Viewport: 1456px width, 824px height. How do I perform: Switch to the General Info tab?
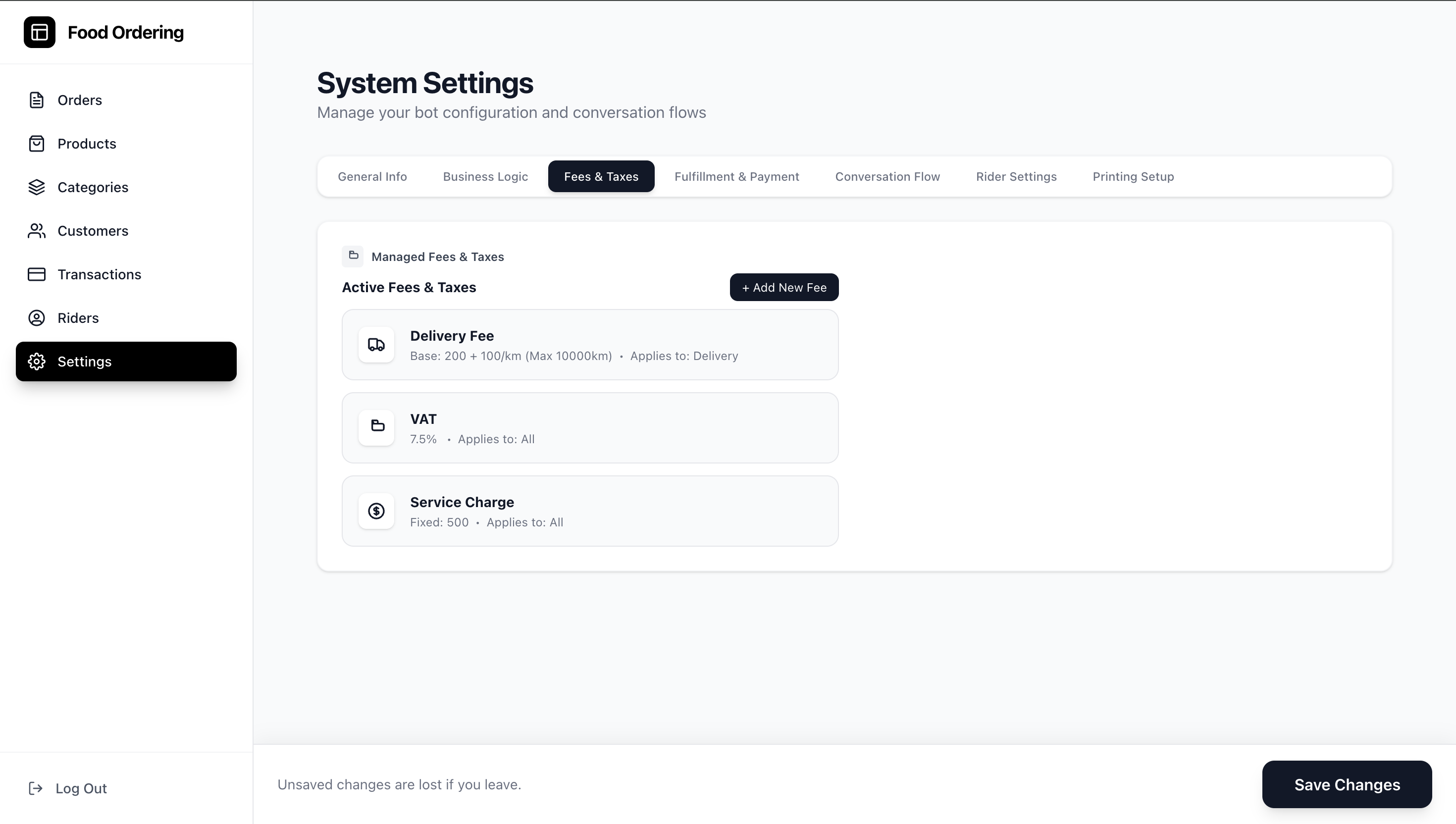pyautogui.click(x=372, y=177)
